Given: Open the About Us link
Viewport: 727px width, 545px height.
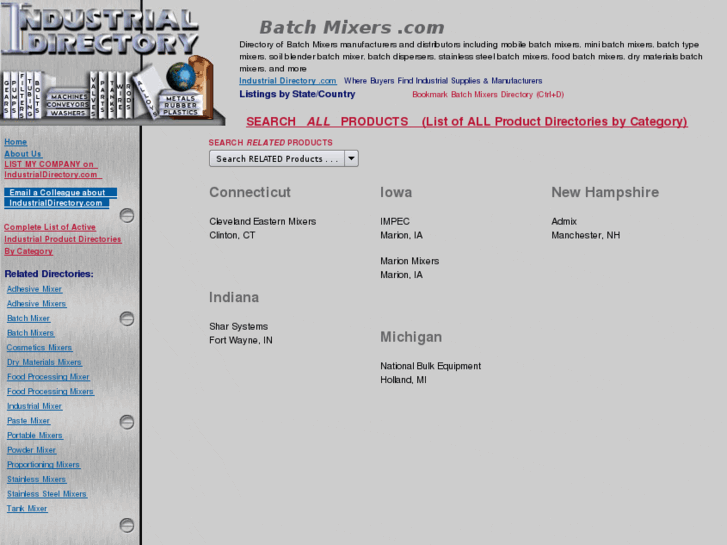Looking at the screenshot, I should coord(23,154).
